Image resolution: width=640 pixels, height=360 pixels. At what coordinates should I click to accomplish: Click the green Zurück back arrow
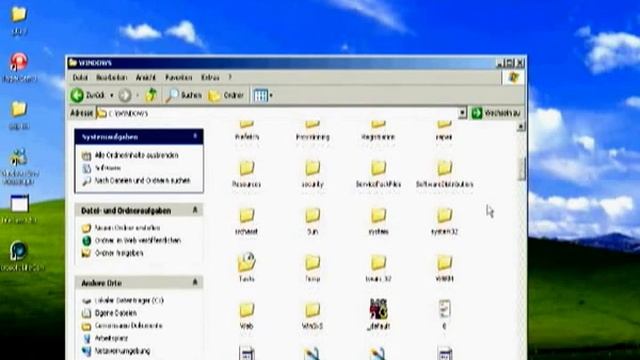(77, 96)
